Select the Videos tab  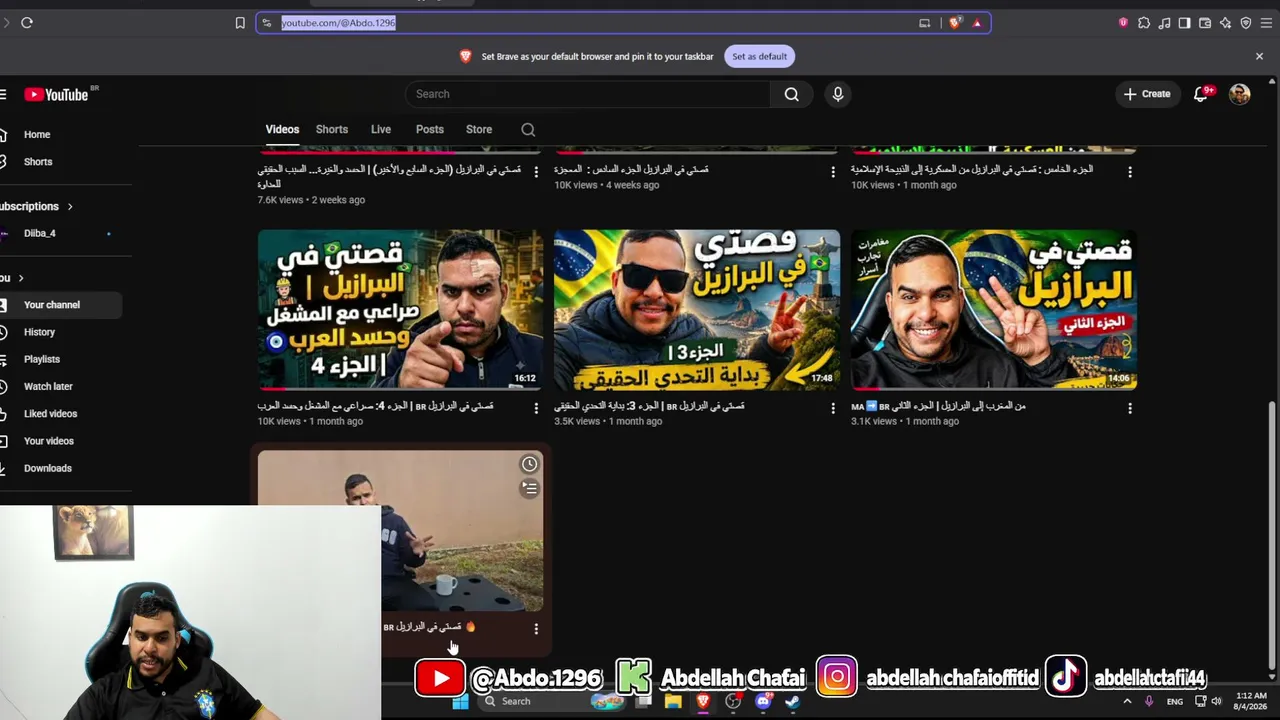click(282, 129)
